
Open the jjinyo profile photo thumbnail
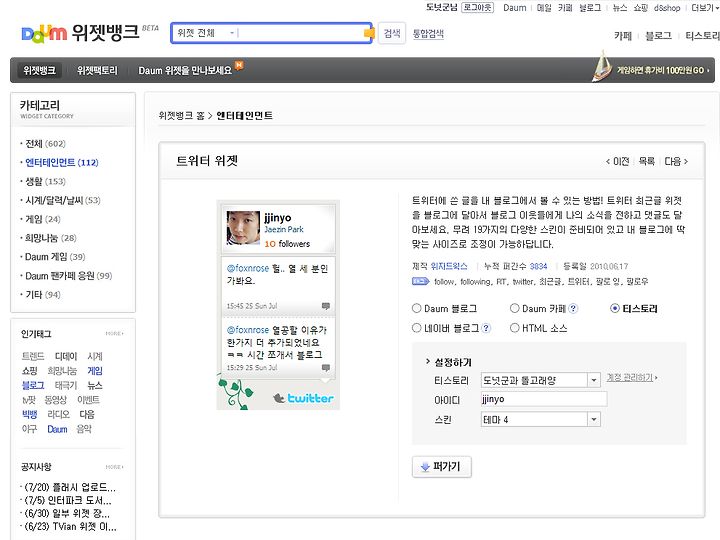243,228
